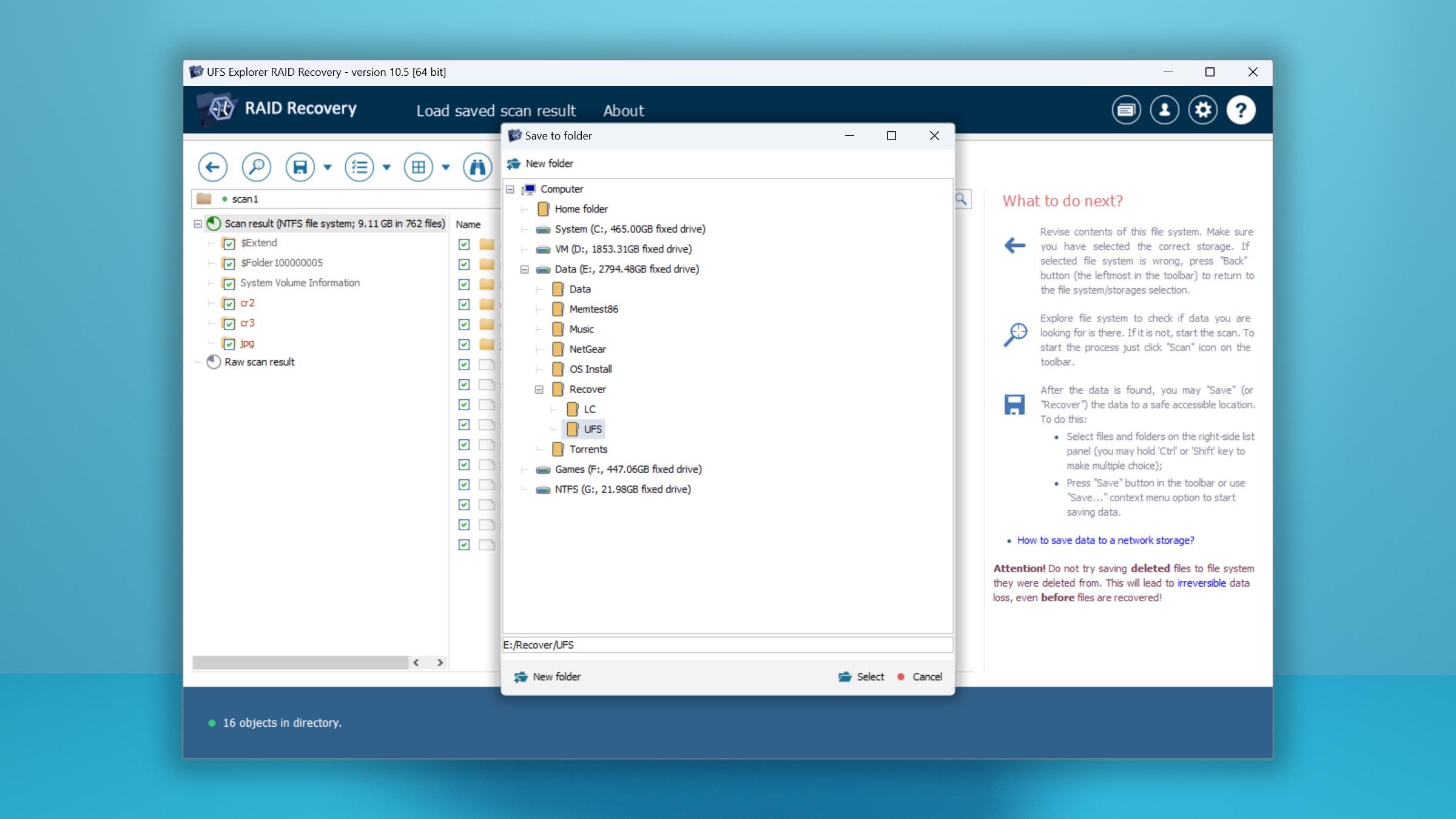The image size is (1456, 819).
Task: Open Load saved scan result menu
Action: coord(496,111)
